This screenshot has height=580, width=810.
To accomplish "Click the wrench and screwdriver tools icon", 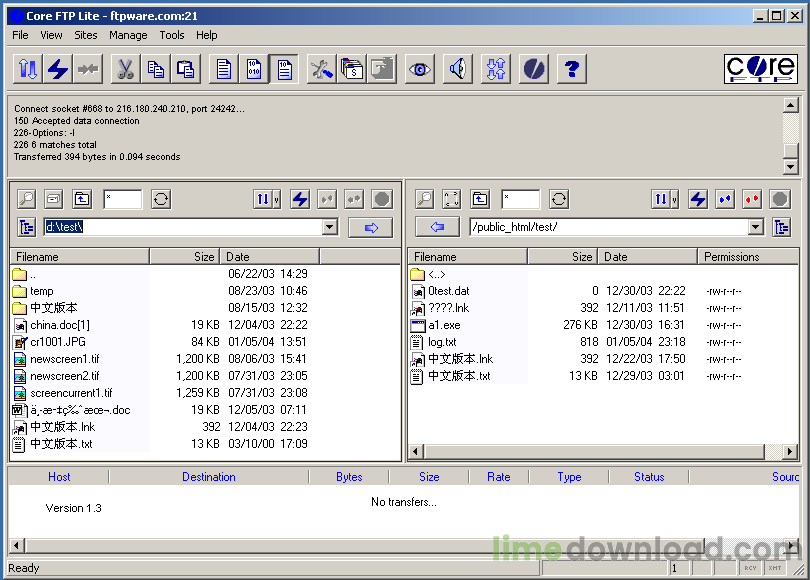I will 321,69.
